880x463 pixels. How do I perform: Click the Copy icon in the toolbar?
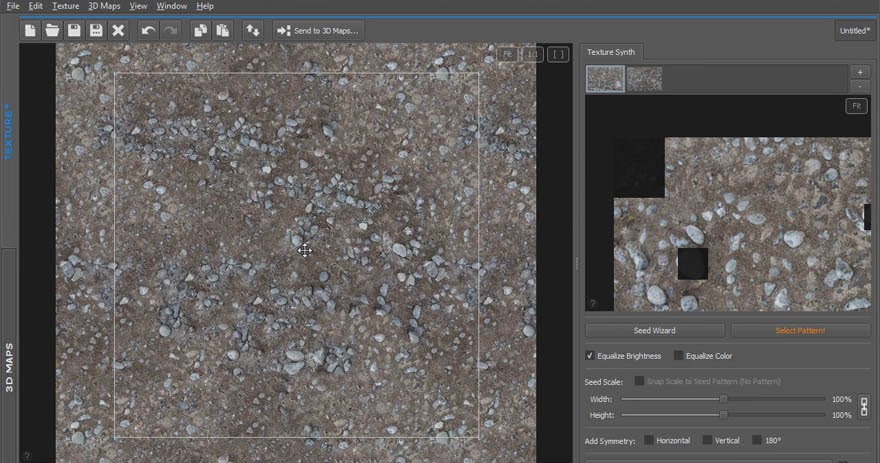click(201, 30)
